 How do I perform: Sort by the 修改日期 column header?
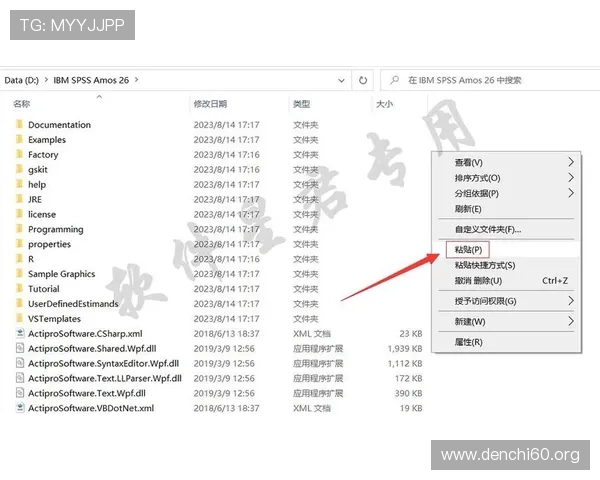click(210, 104)
